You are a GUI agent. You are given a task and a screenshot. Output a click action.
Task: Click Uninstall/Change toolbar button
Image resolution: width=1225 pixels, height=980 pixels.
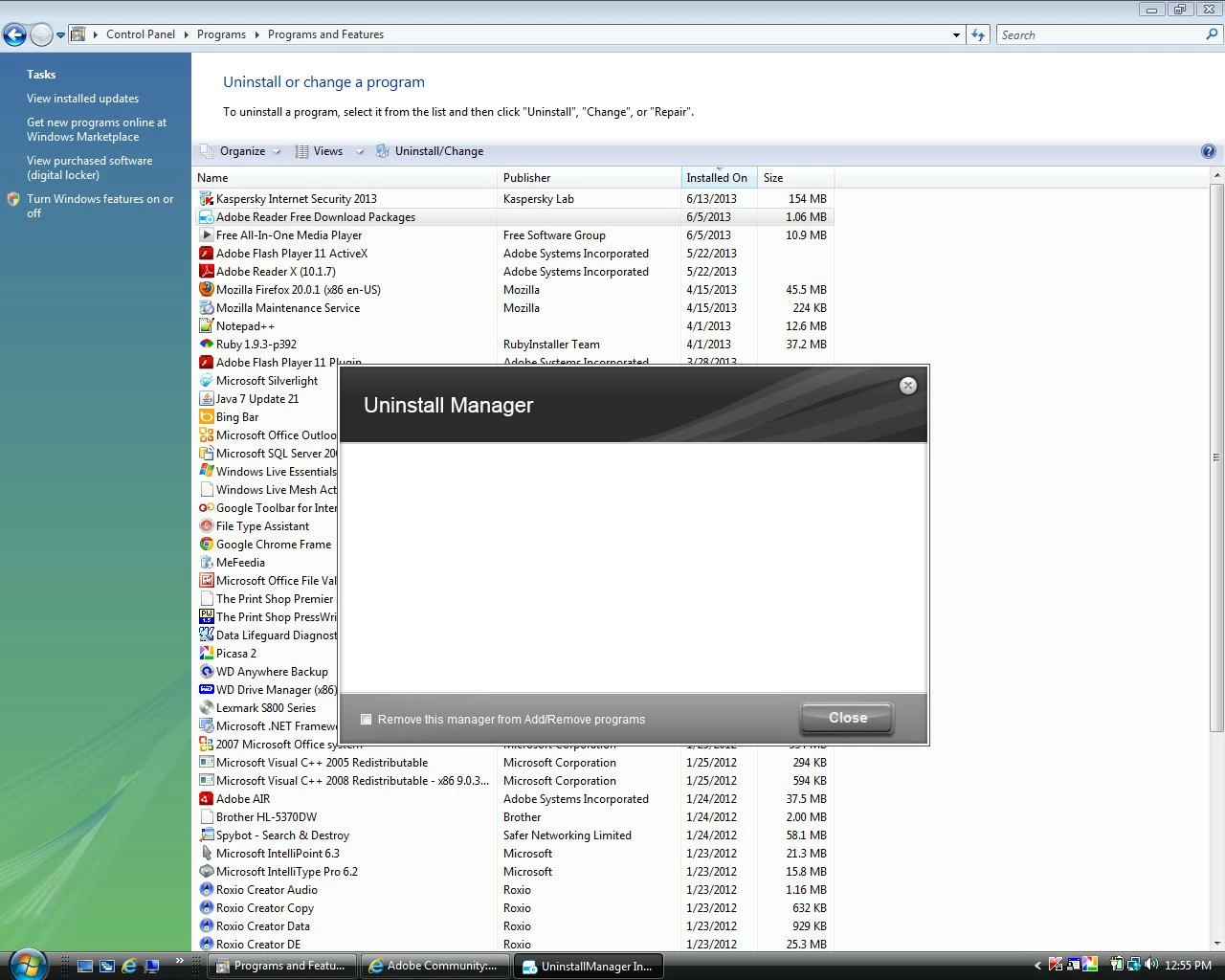430,151
